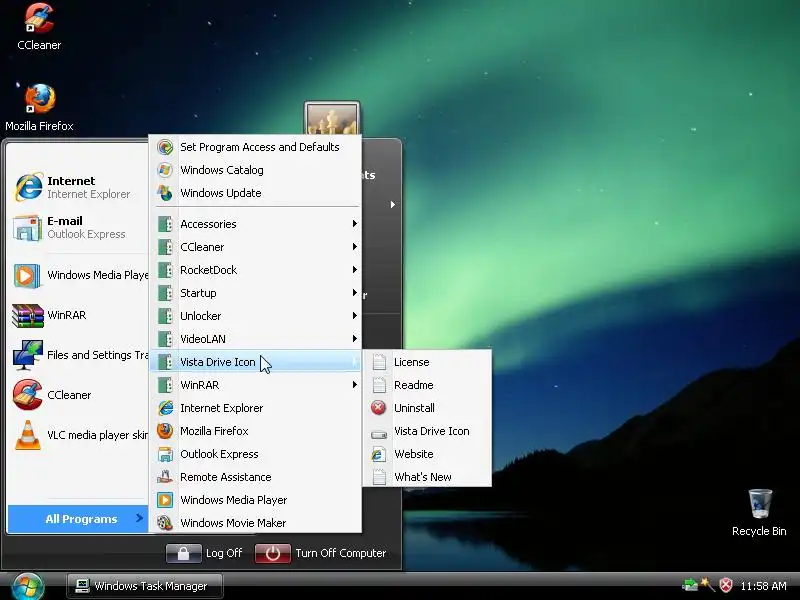Viewport: 800px width, 600px height.
Task: Click the Files and Settings Transfer icon
Action: click(x=28, y=355)
